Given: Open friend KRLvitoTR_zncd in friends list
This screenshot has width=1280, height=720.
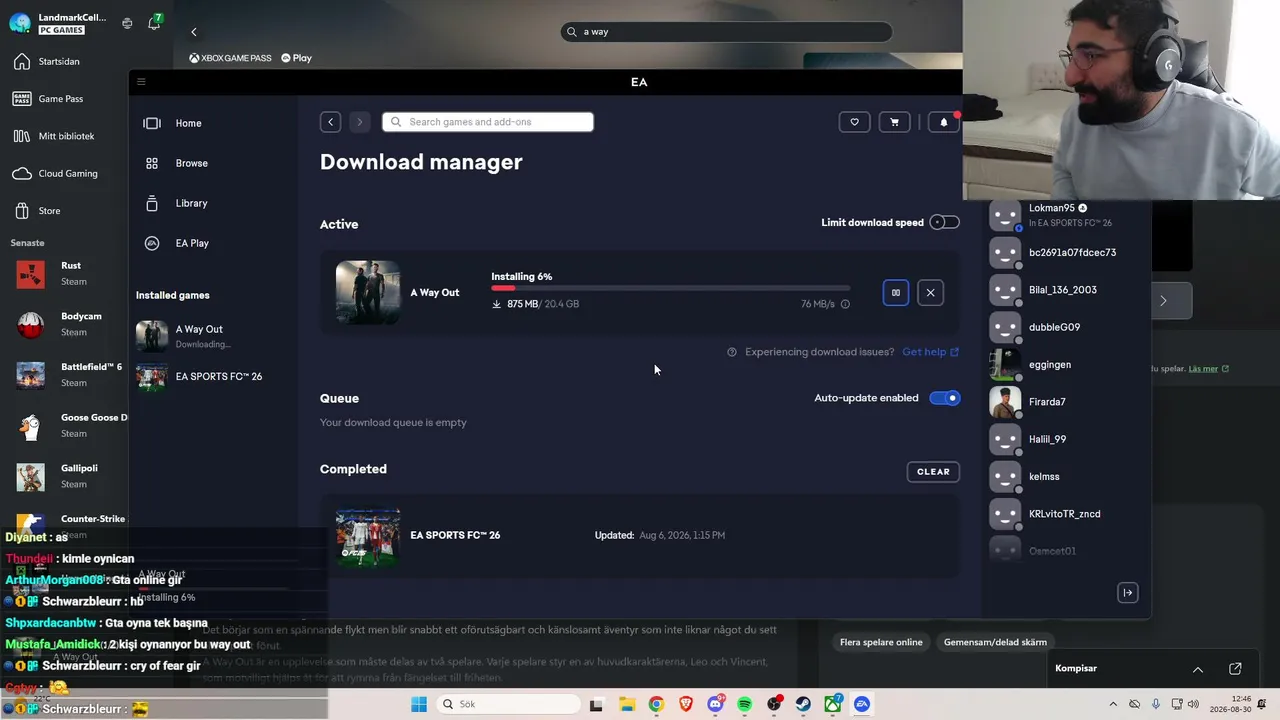Looking at the screenshot, I should pos(1064,514).
